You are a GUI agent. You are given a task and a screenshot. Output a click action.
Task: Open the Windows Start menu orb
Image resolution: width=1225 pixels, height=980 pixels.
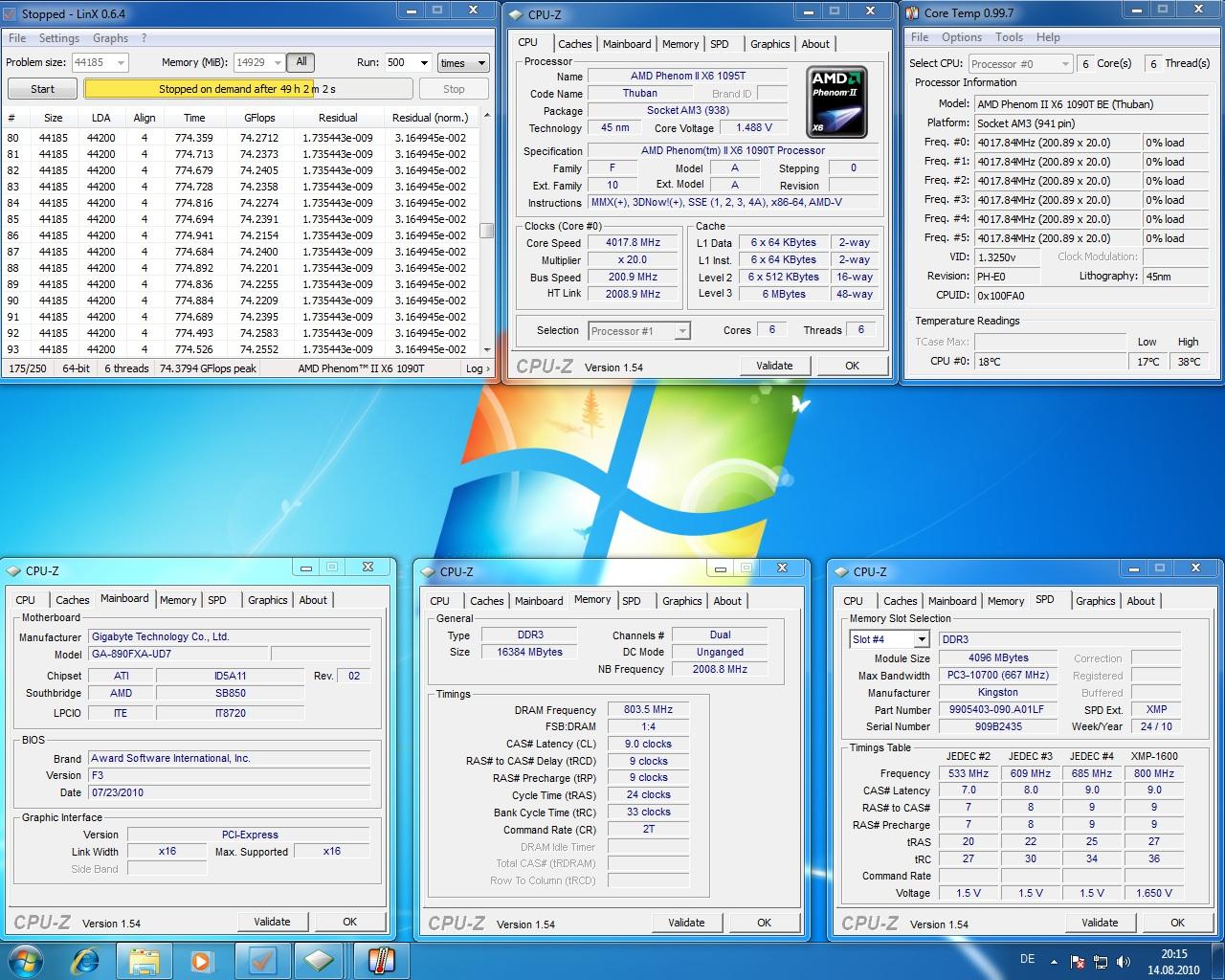(x=26, y=960)
